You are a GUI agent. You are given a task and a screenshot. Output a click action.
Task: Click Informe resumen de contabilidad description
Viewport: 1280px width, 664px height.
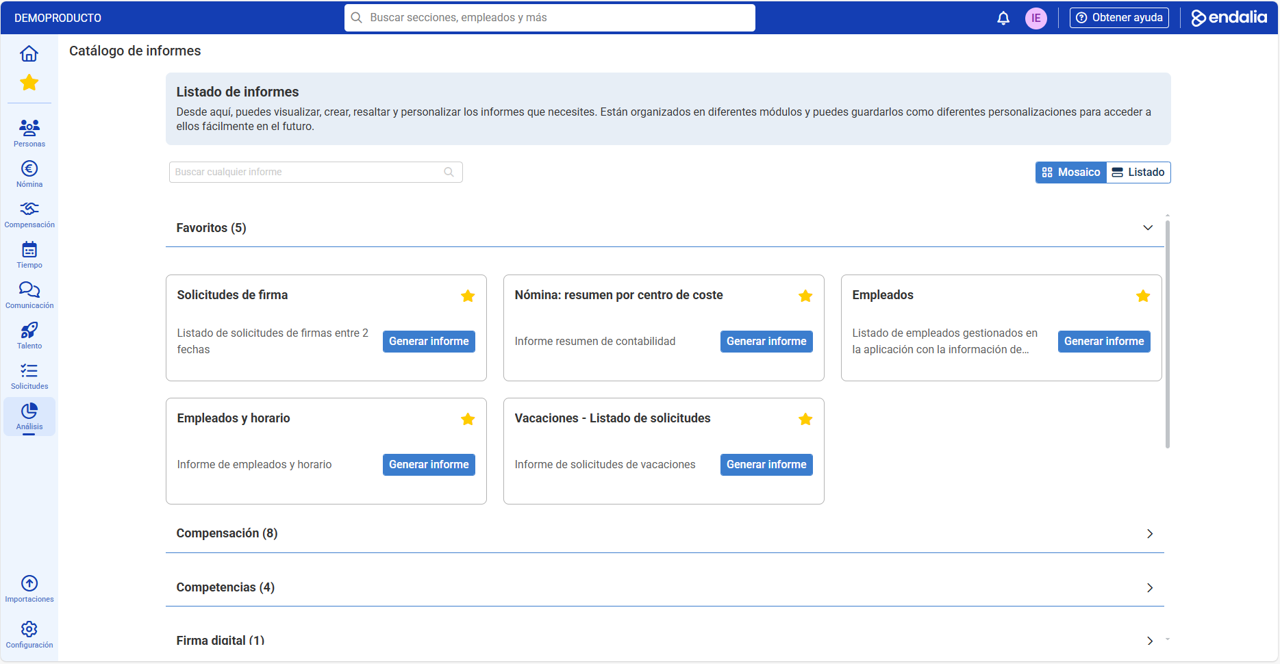(595, 341)
